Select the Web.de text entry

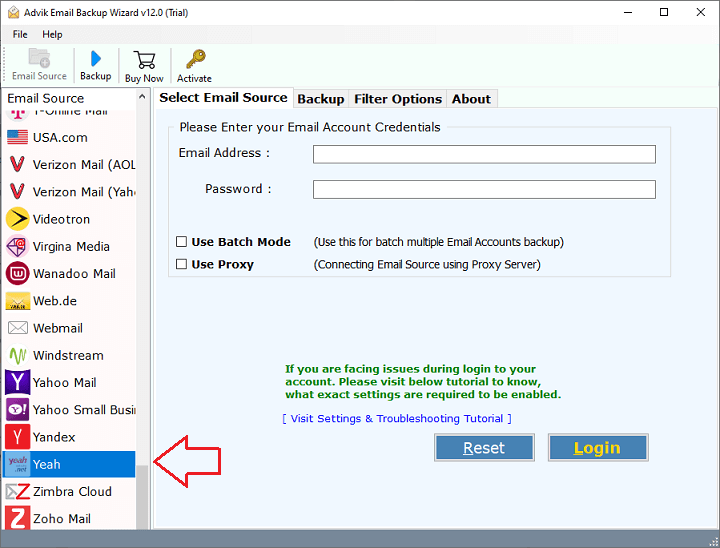tap(55, 301)
